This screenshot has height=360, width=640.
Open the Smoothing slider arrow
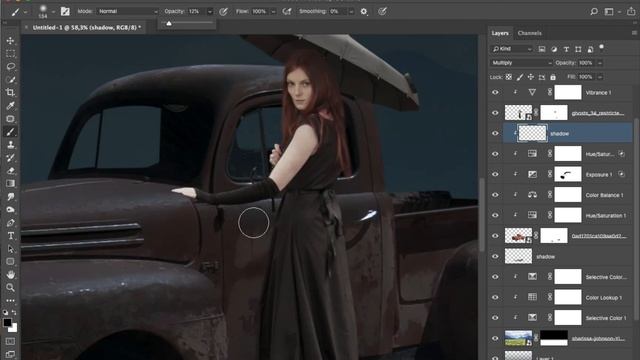click(351, 11)
